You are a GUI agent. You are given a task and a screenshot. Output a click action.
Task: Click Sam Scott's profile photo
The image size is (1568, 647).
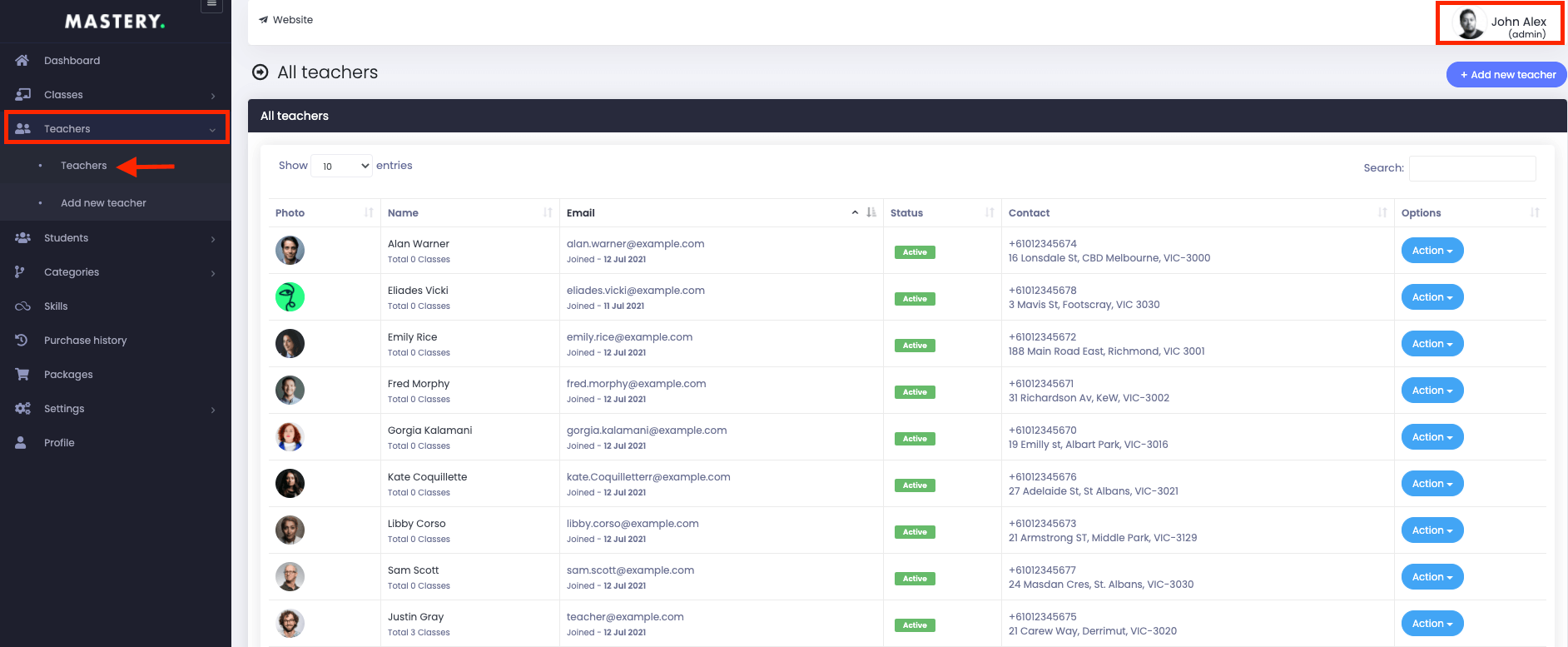coord(290,576)
